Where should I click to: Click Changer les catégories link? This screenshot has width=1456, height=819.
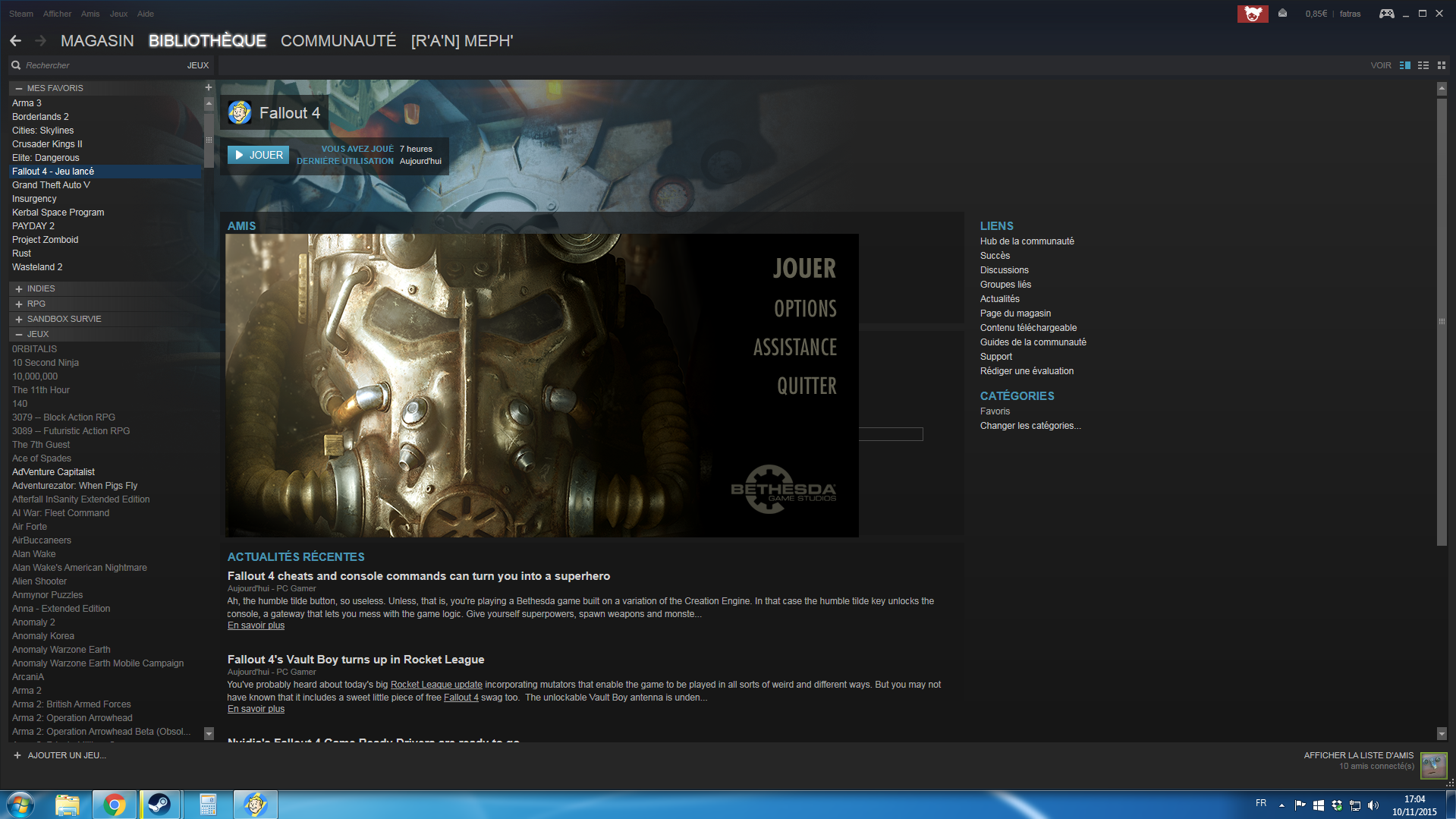(1030, 426)
